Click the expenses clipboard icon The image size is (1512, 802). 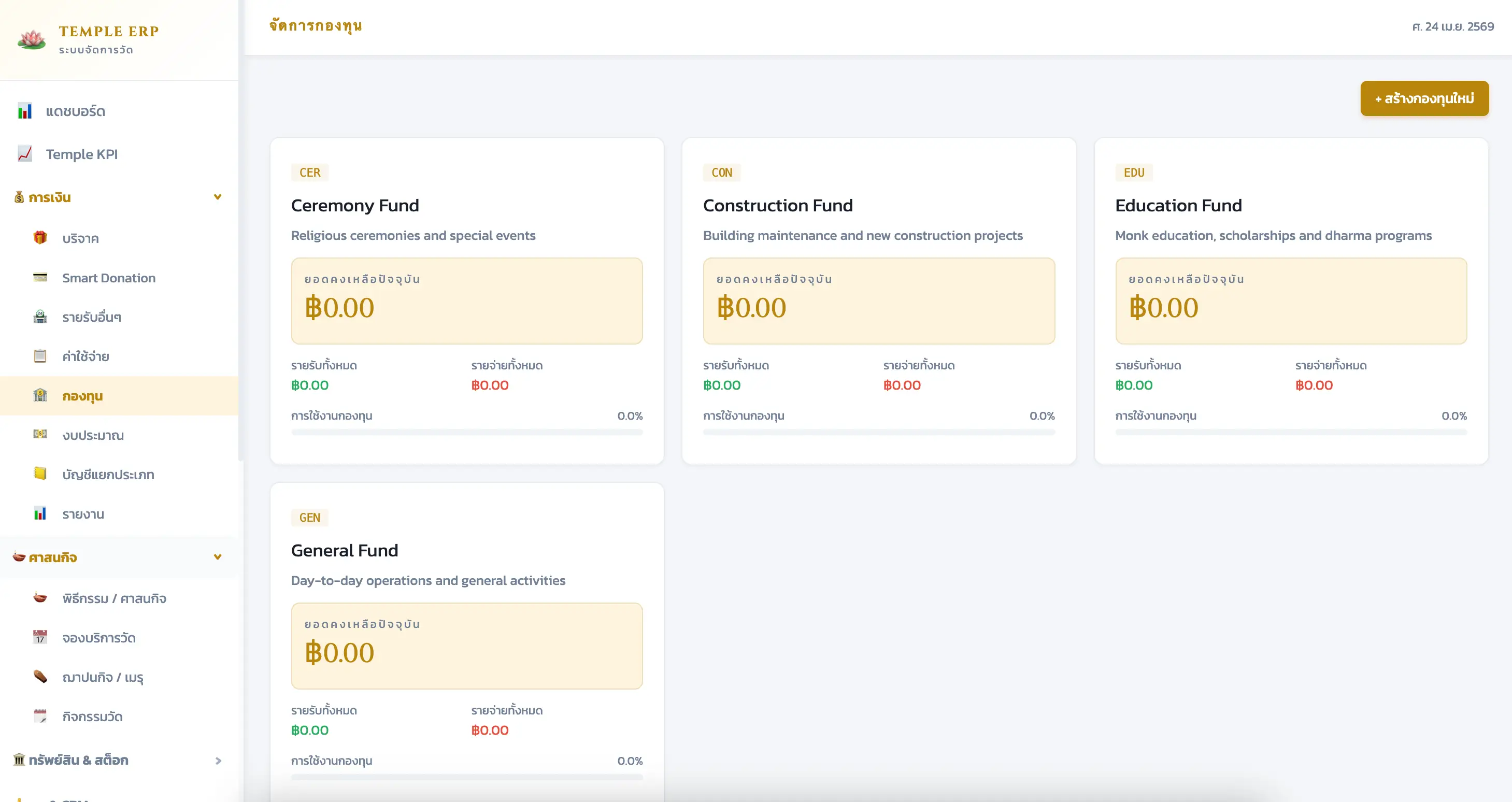coord(40,356)
